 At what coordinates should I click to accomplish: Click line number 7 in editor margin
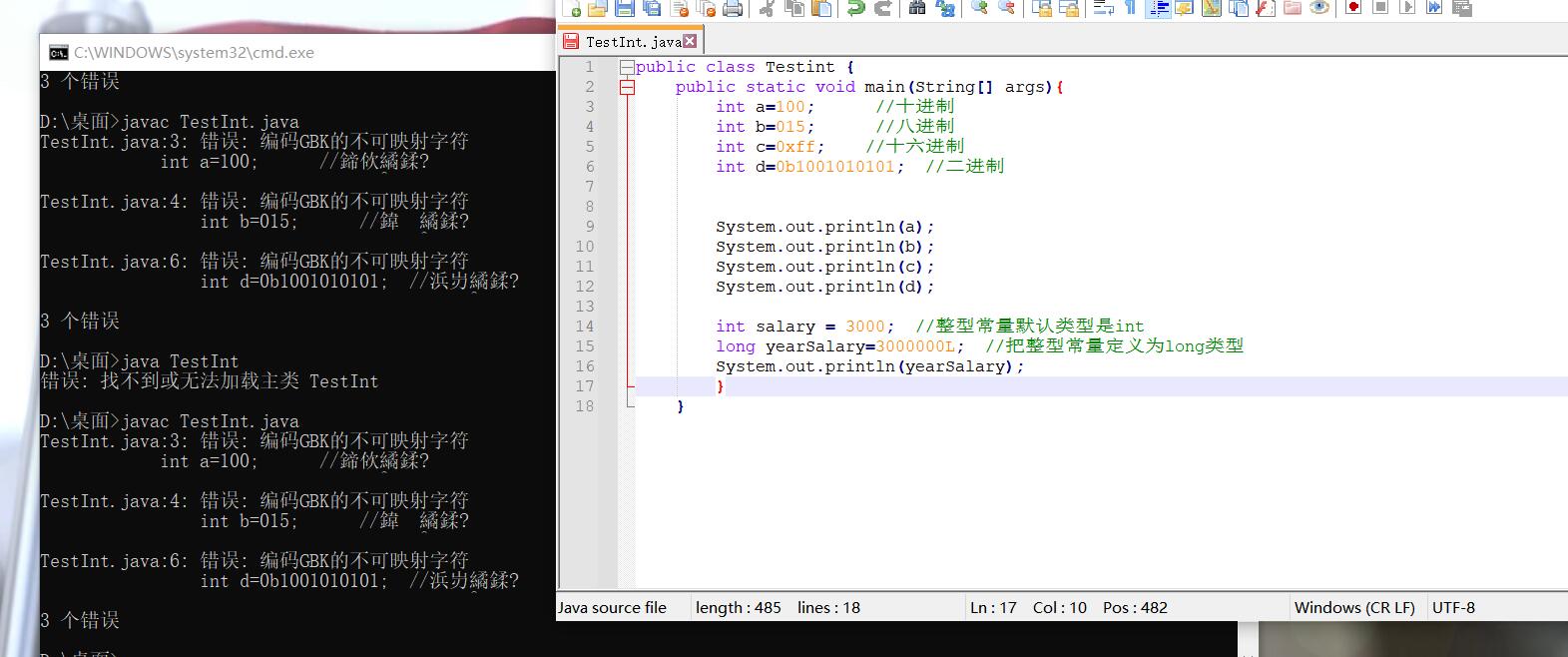[590, 187]
